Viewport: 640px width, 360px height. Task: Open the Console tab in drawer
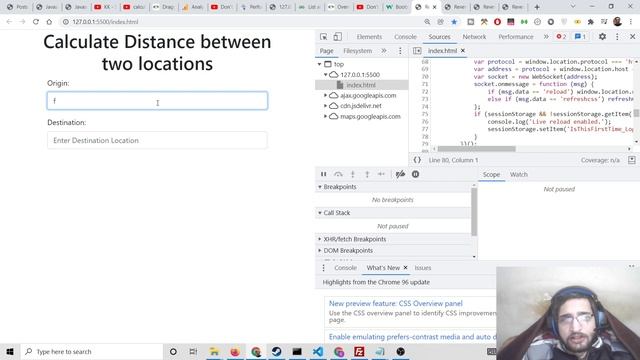[x=345, y=268]
